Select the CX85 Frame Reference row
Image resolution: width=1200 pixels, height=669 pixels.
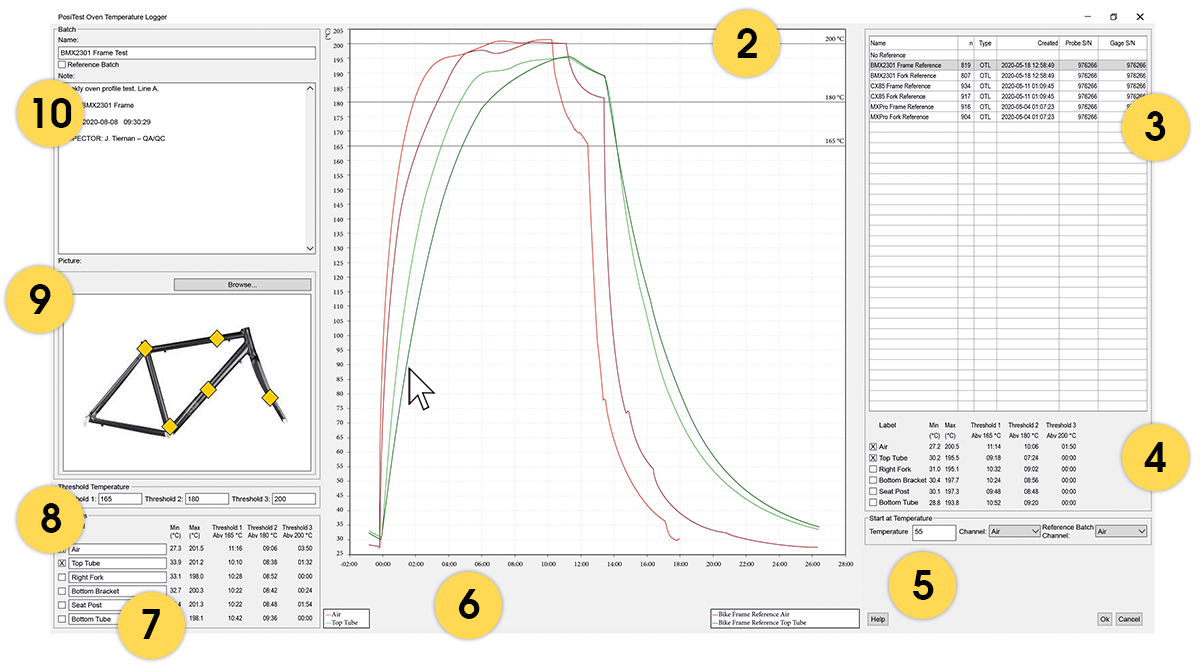click(x=1007, y=86)
